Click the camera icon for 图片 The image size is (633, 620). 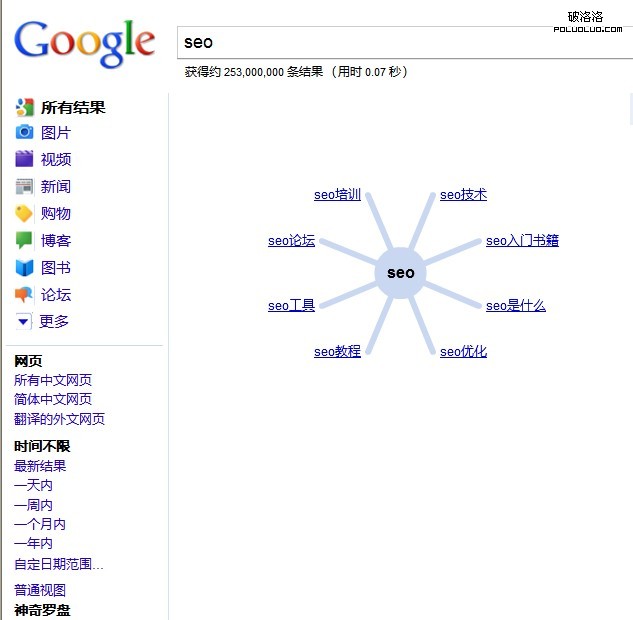(24, 132)
